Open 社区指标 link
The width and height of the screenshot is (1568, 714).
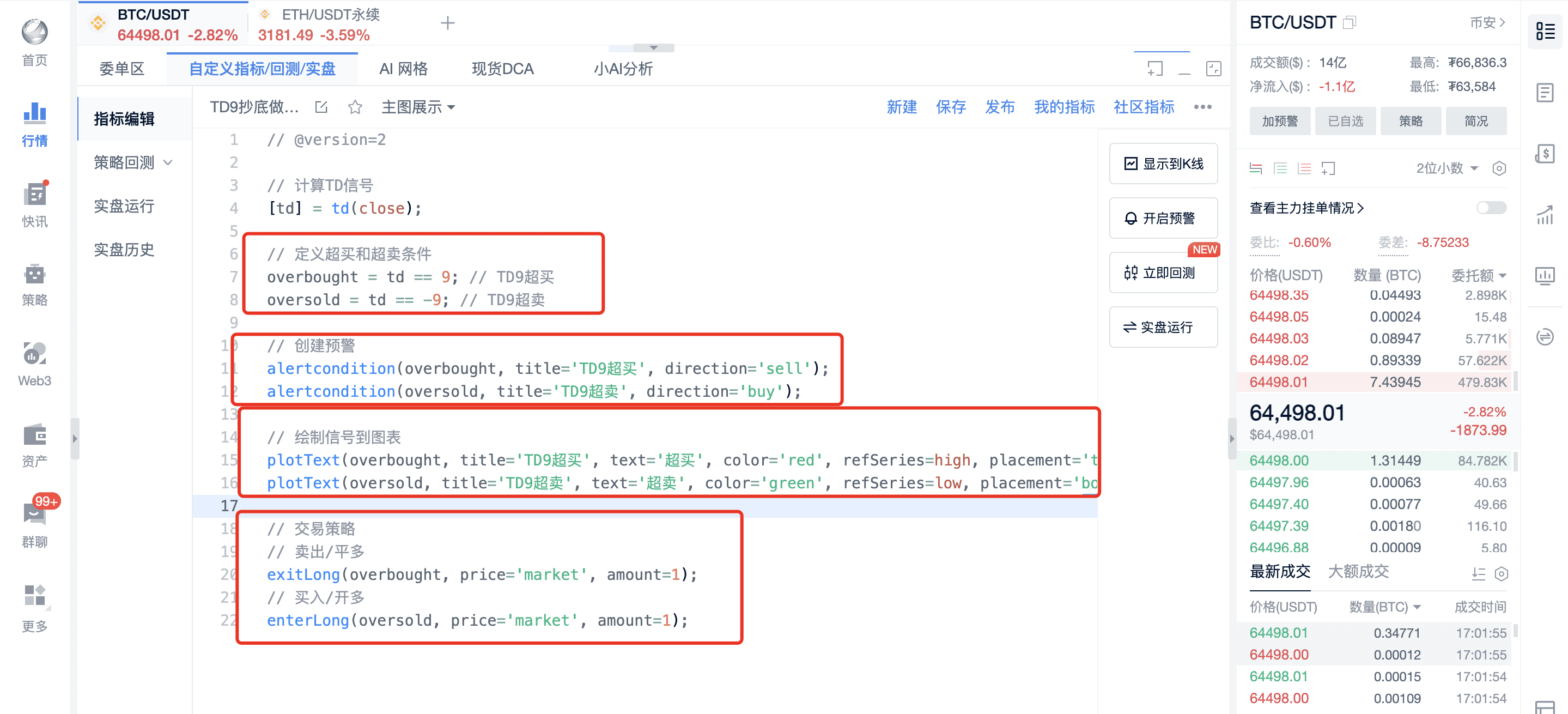[1144, 107]
